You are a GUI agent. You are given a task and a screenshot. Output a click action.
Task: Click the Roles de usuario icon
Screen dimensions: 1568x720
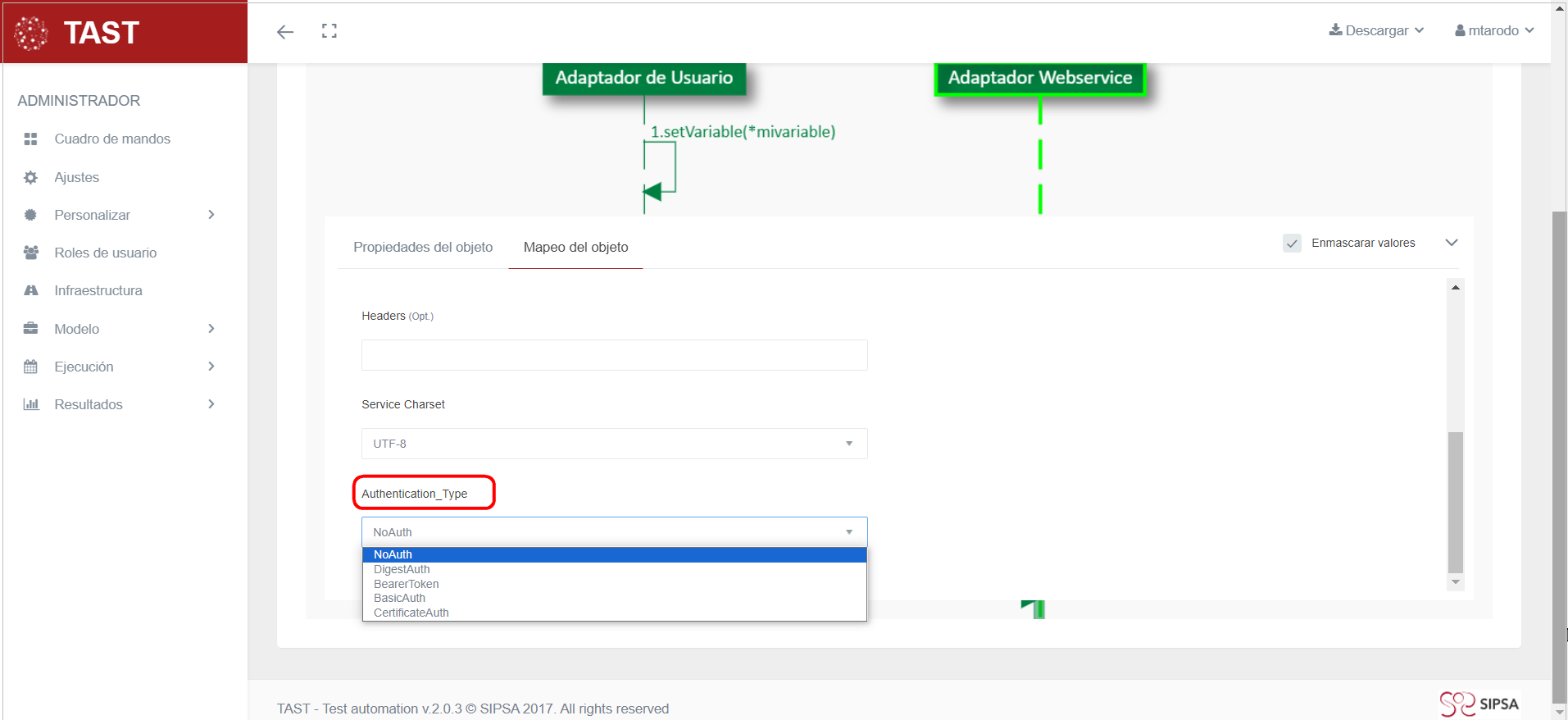click(x=31, y=253)
